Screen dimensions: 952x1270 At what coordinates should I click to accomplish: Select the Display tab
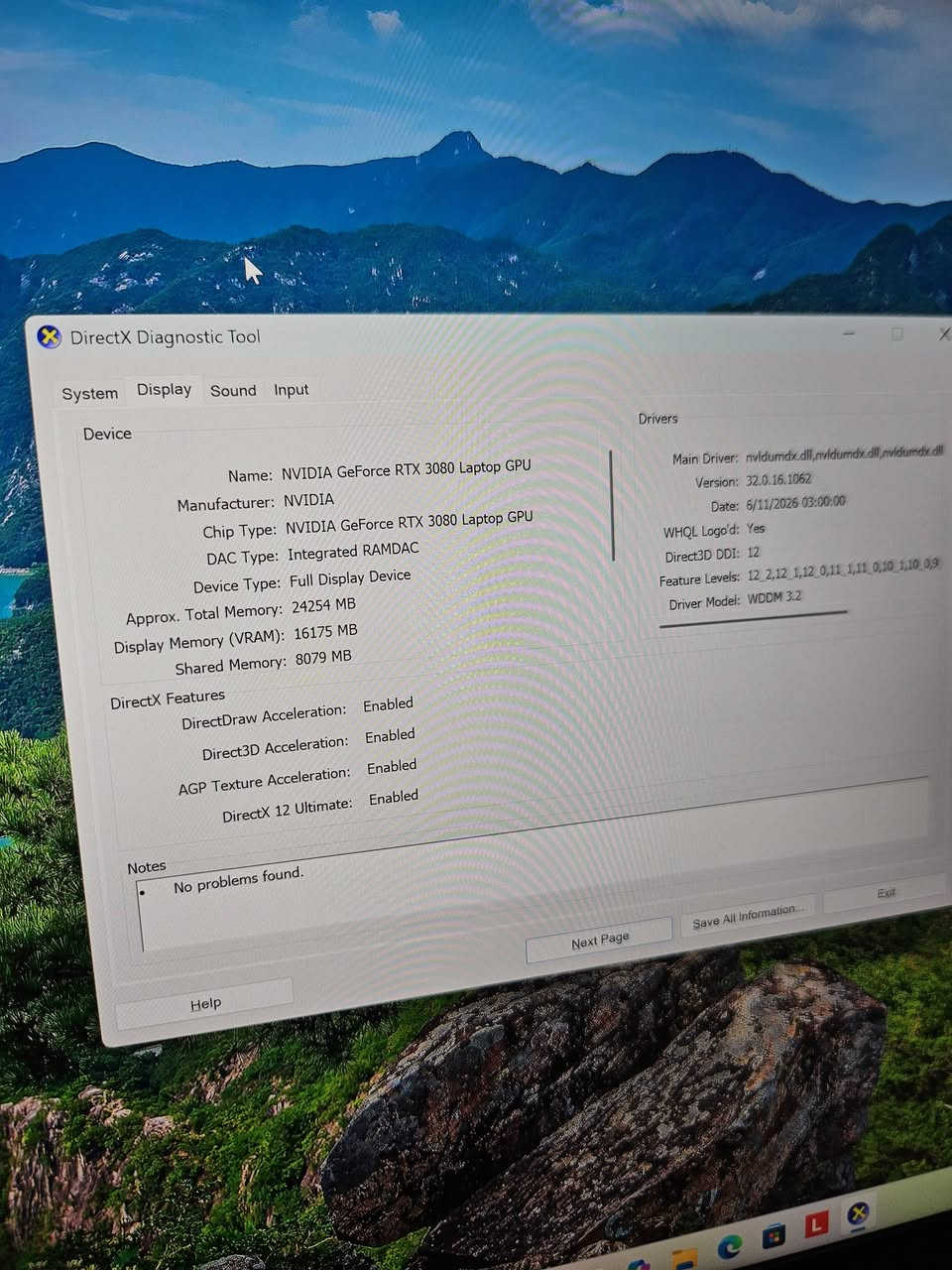click(164, 389)
